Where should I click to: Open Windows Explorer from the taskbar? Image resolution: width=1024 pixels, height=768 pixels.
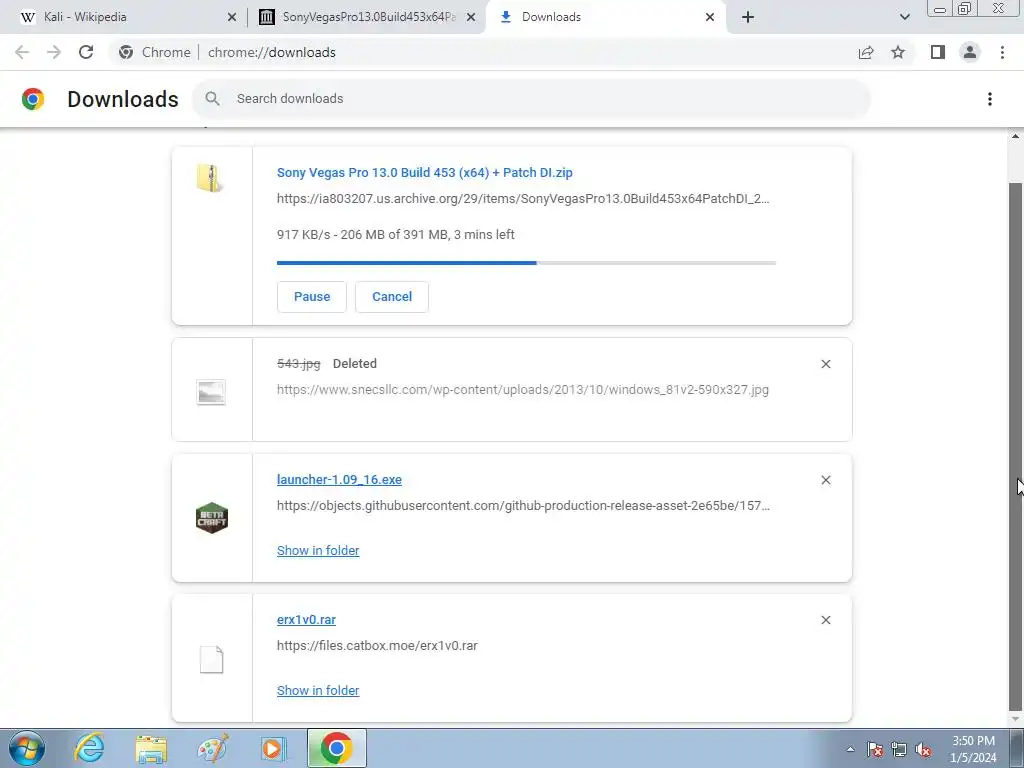(x=151, y=748)
